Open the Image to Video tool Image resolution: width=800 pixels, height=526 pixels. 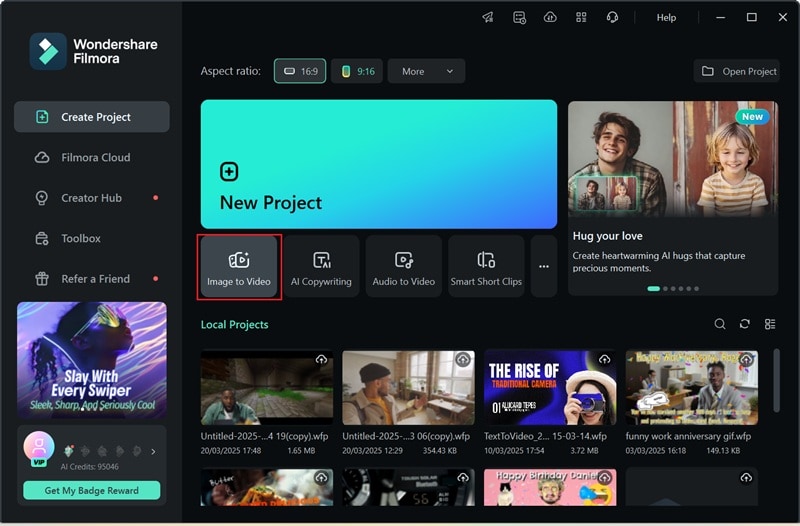coord(239,266)
